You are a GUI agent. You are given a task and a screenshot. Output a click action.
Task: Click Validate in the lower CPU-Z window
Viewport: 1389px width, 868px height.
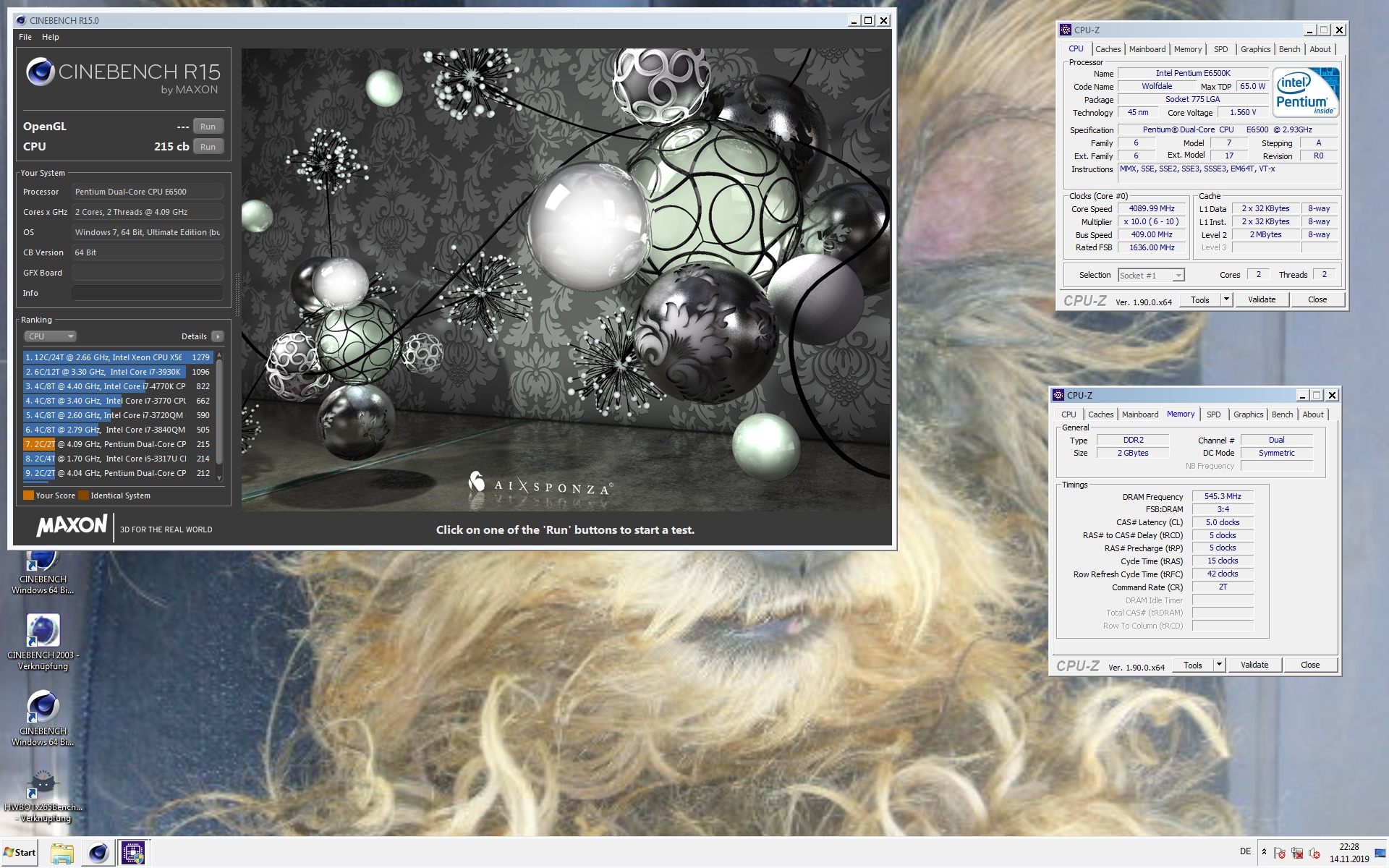(x=1254, y=665)
